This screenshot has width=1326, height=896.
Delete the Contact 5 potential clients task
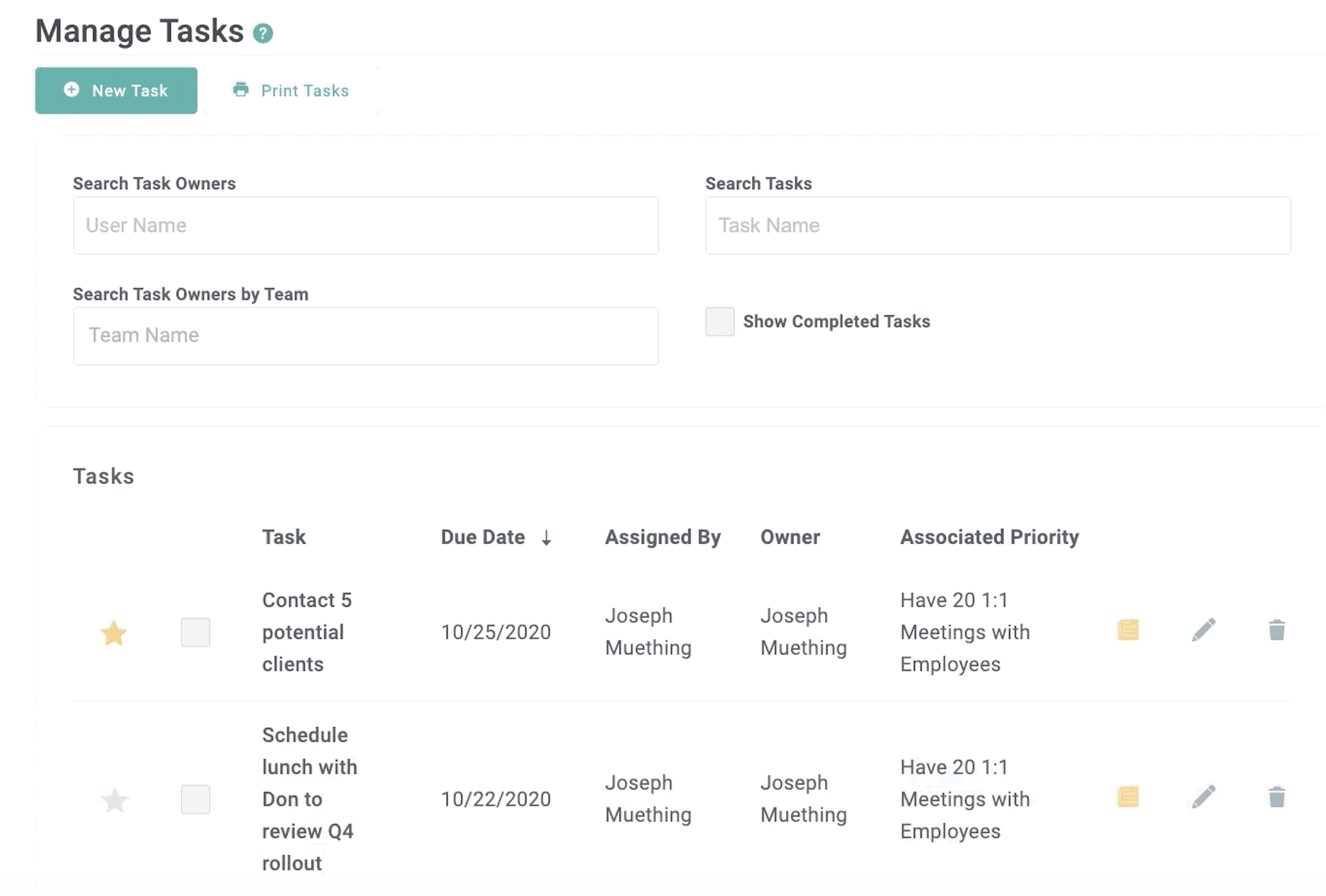(1276, 630)
